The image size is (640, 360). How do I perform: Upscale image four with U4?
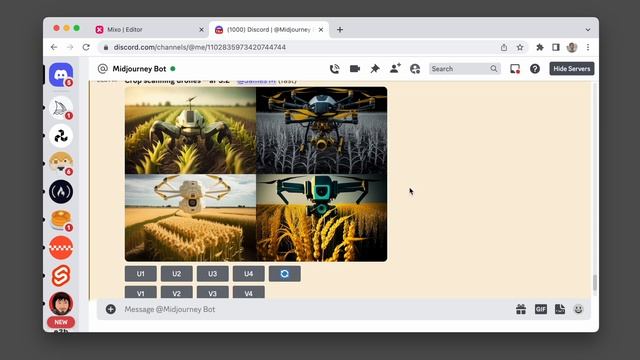coord(249,274)
